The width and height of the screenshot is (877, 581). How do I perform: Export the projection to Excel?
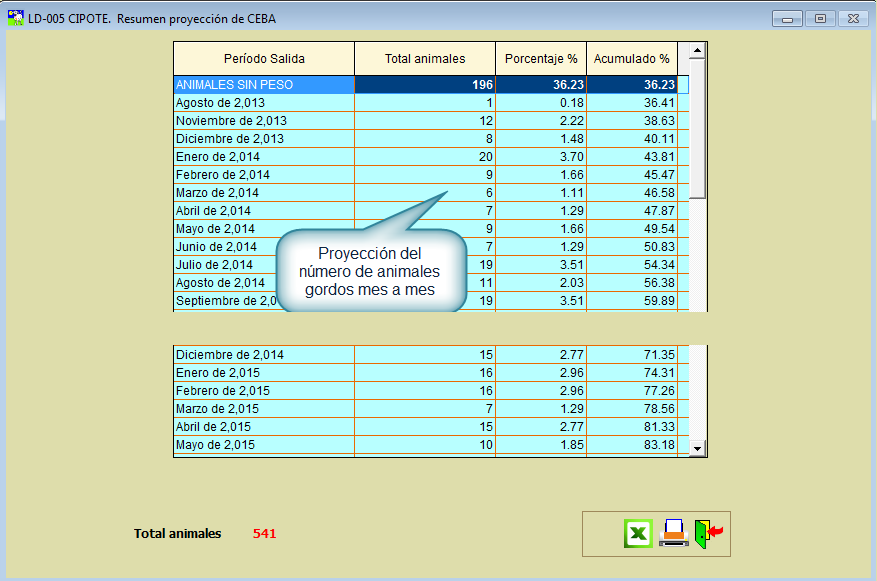(x=638, y=534)
